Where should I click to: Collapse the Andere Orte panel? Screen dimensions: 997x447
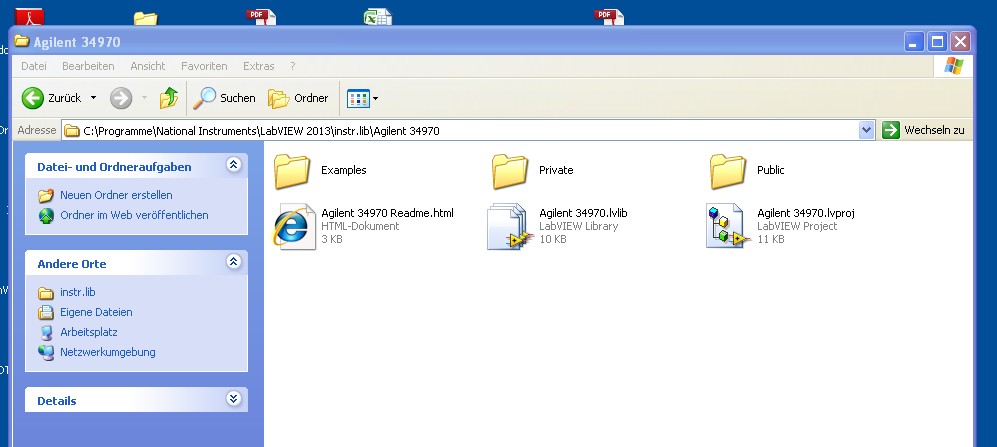pyautogui.click(x=233, y=262)
